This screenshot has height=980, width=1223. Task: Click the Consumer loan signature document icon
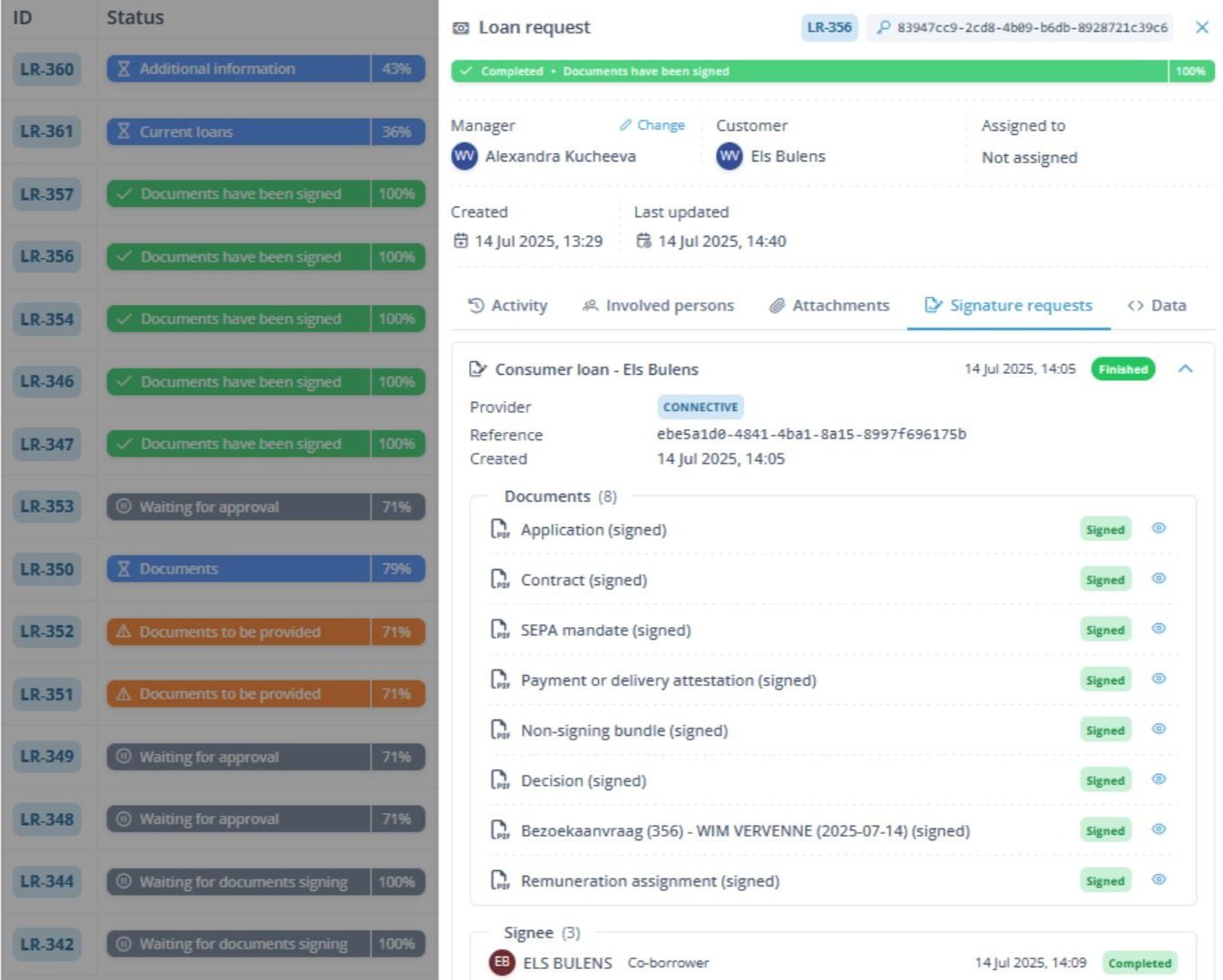(x=477, y=369)
